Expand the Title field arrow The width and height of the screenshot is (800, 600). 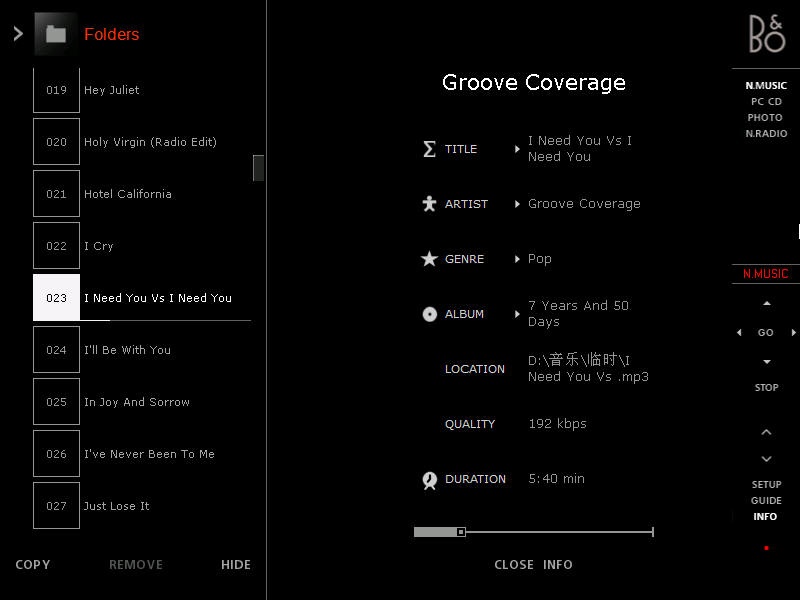[x=517, y=149]
